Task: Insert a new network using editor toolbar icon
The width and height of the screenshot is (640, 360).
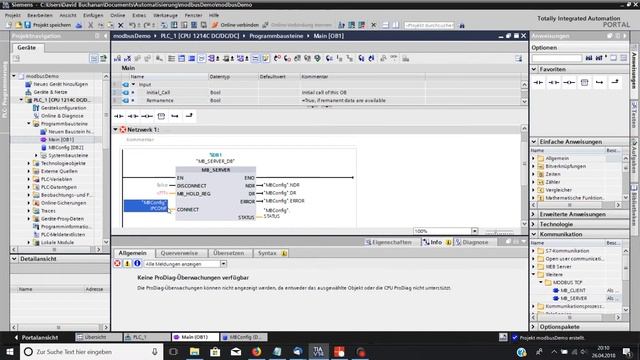Action: coord(118,58)
